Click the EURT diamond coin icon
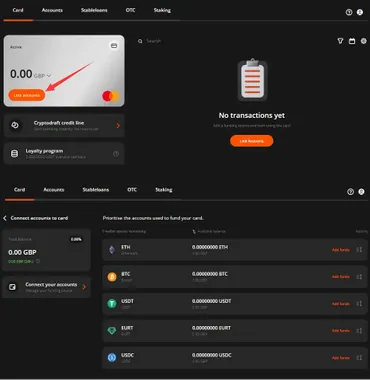370x380 pixels. pos(112,331)
